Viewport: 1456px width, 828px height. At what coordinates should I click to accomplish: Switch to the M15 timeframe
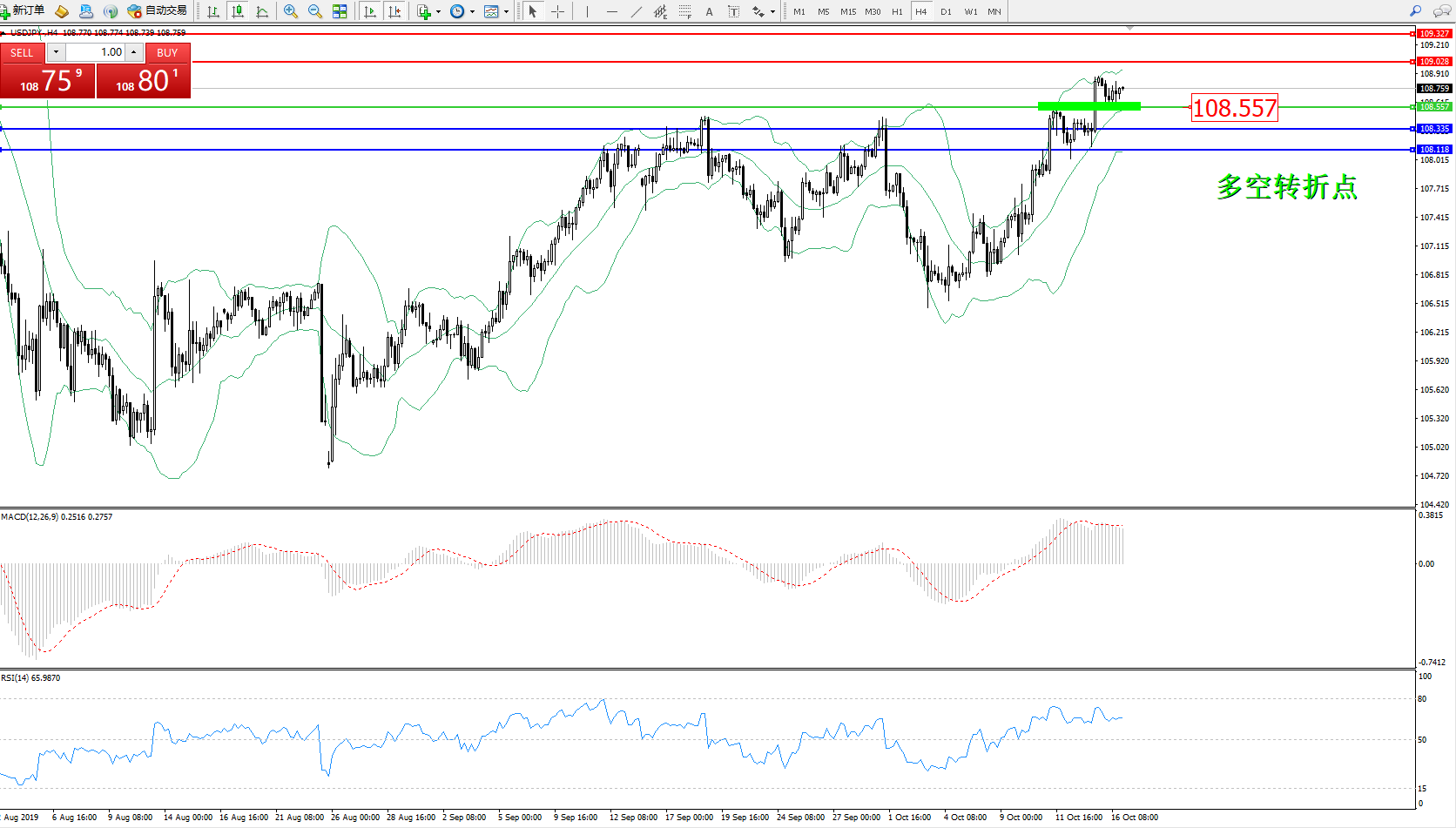847,11
